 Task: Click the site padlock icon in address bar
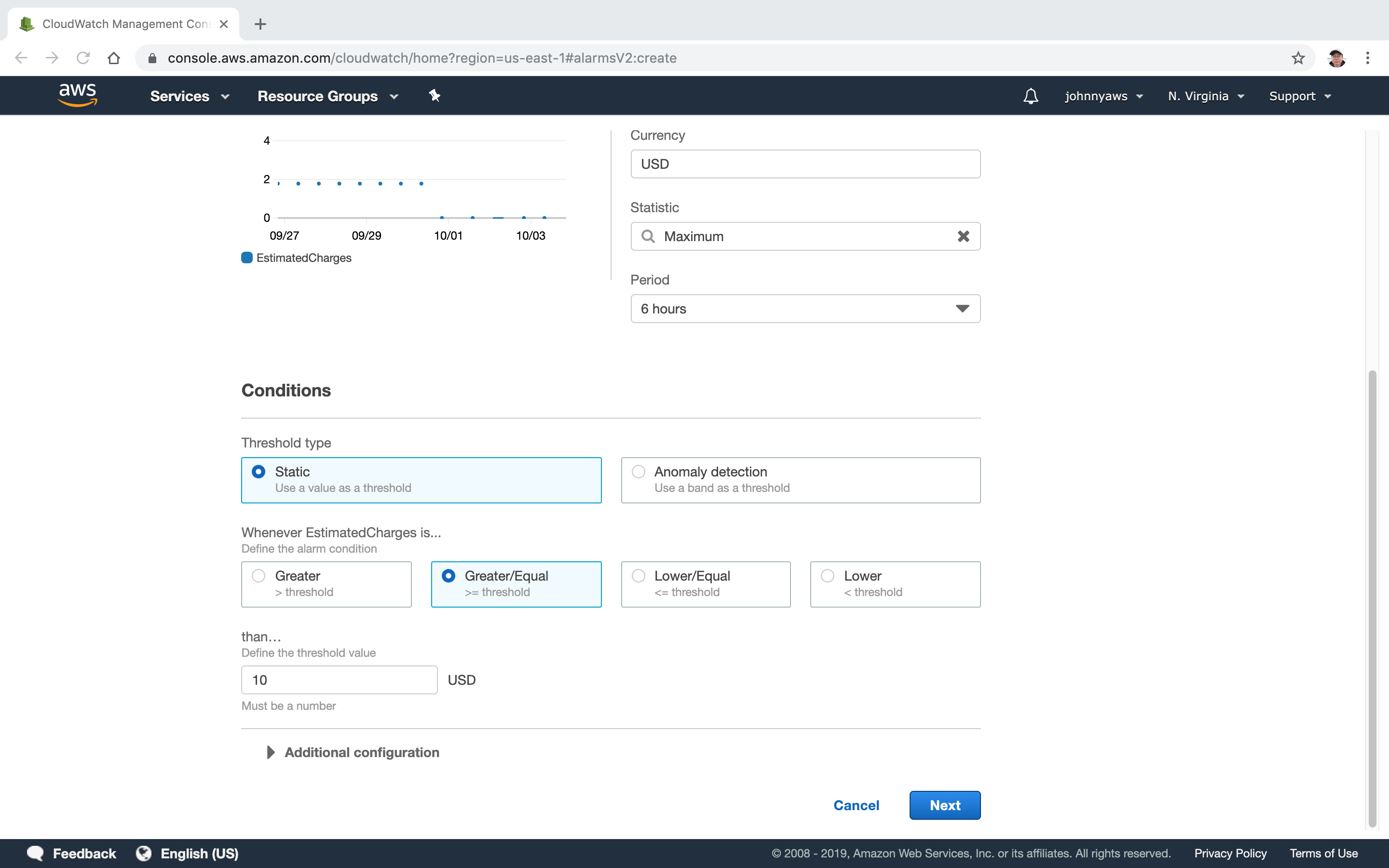[152, 58]
